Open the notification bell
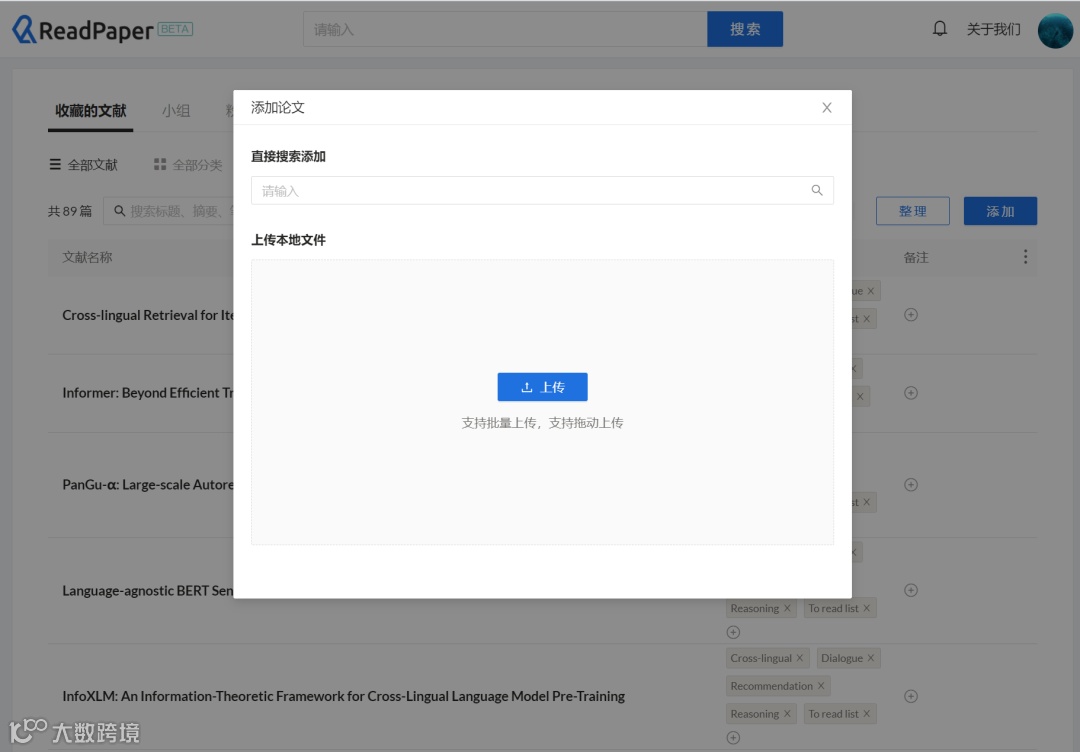 point(939,28)
